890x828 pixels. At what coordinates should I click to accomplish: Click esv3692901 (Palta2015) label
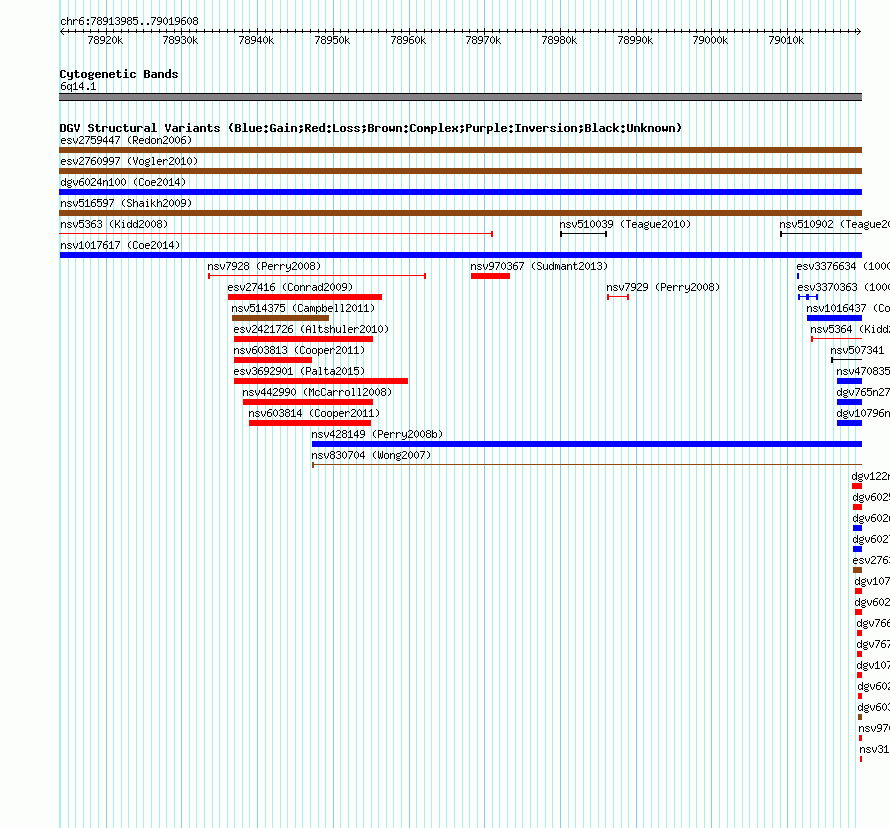[x=299, y=371]
